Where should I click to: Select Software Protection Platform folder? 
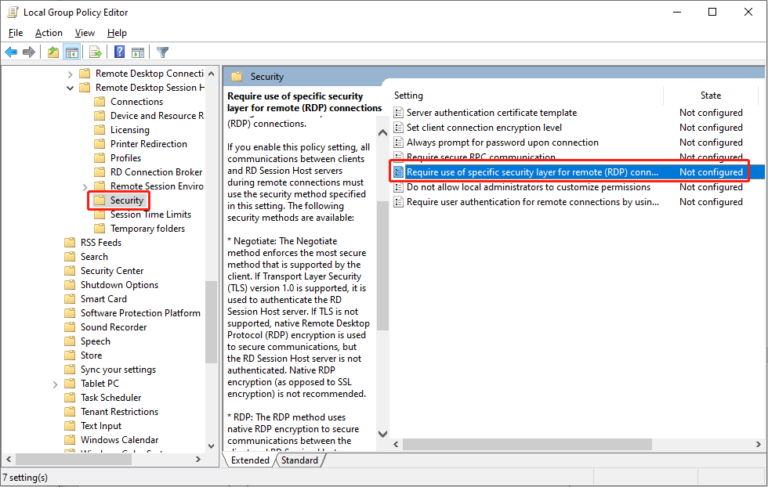pyautogui.click(x=140, y=313)
